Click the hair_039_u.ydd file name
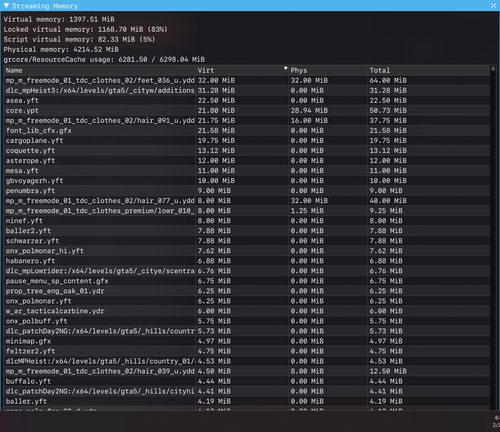This screenshot has height=432, width=500. [x=100, y=371]
